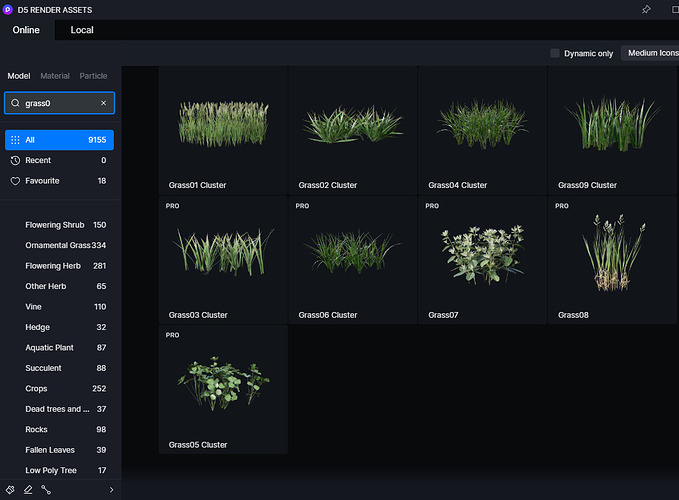Expand the bottom toolbar with chevron arrow
The height and width of the screenshot is (500, 679).
coord(111,489)
